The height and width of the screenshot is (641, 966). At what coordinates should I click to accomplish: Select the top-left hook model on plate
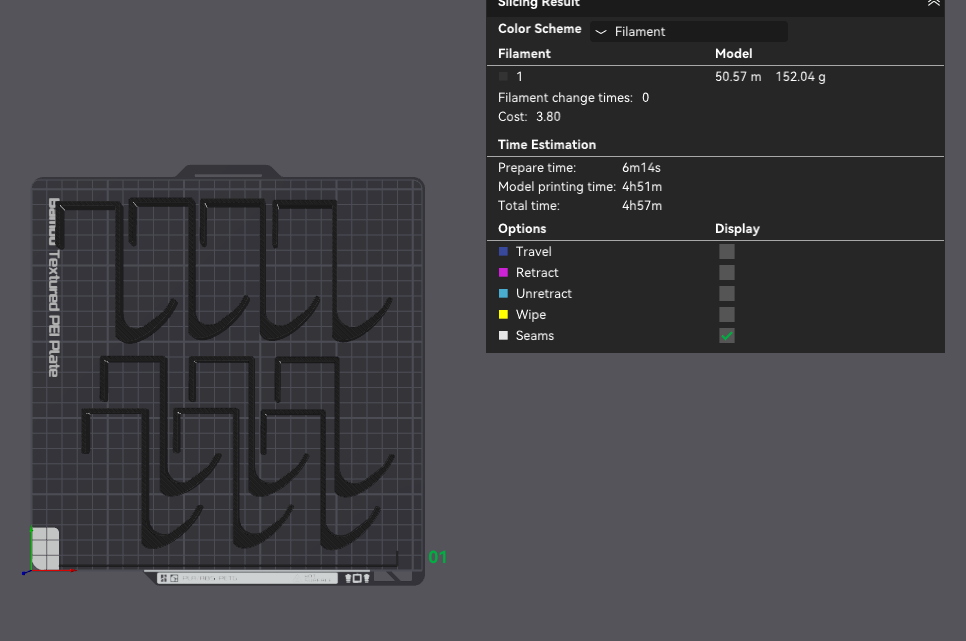(119, 271)
